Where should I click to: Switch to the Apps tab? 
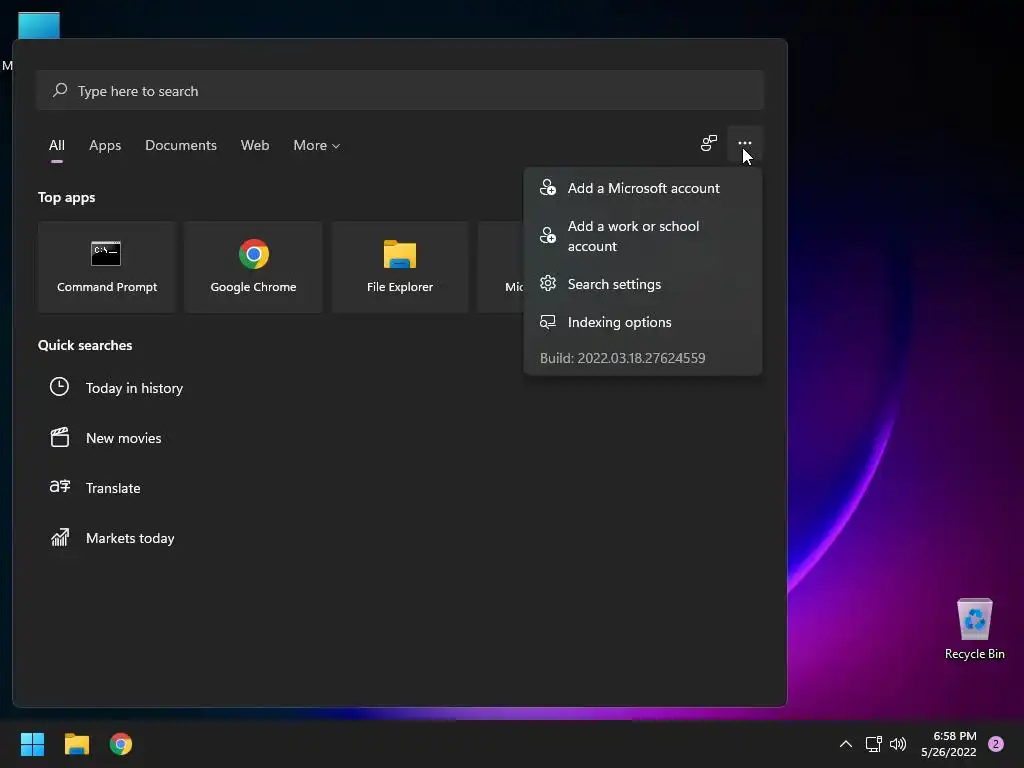click(x=105, y=146)
